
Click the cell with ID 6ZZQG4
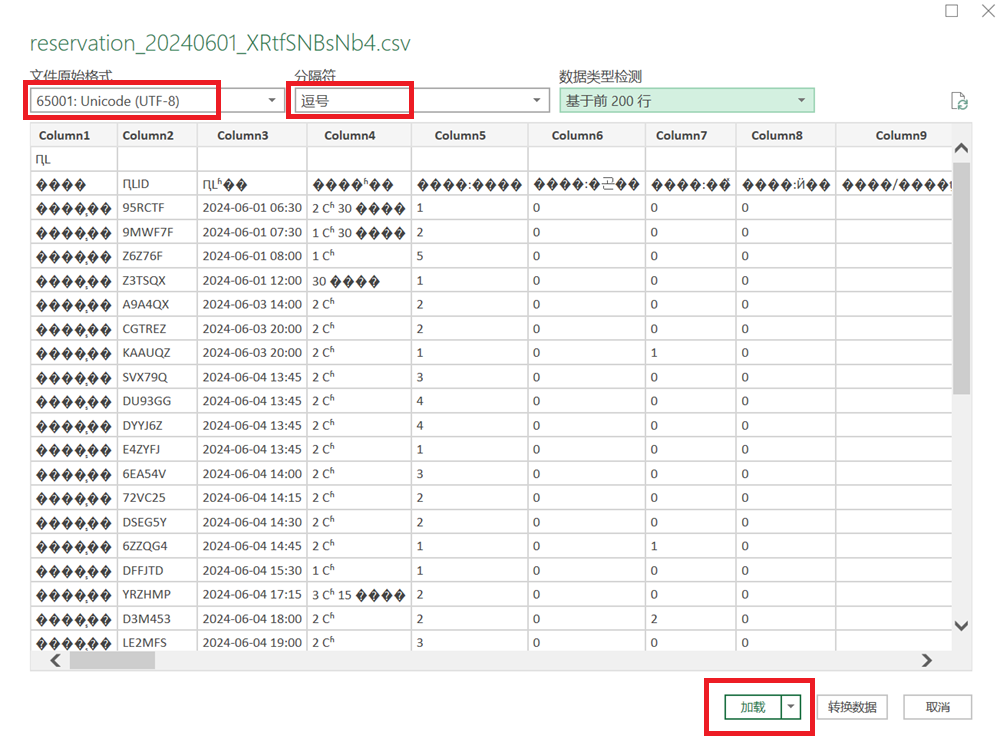pos(157,546)
